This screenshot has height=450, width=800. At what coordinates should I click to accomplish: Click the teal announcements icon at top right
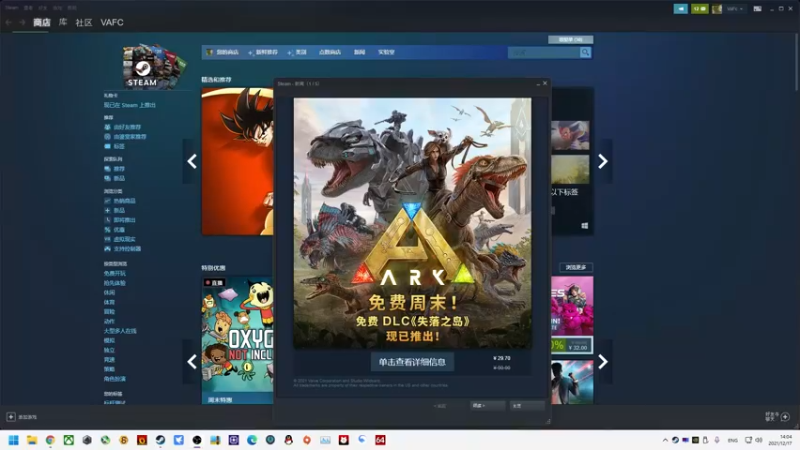(x=680, y=9)
